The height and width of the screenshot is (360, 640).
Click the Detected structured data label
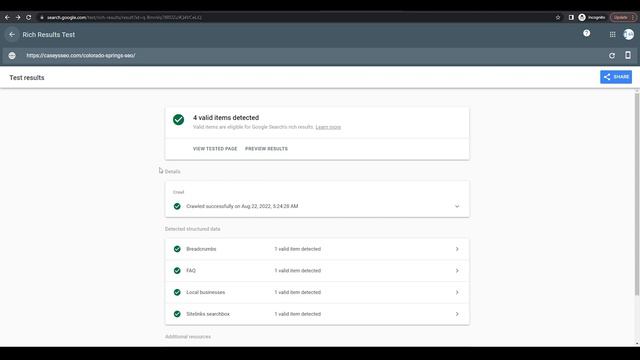(x=193, y=229)
